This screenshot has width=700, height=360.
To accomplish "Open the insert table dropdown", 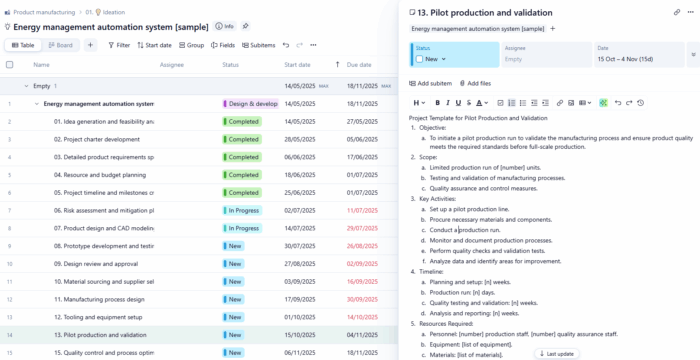I will (x=585, y=103).
